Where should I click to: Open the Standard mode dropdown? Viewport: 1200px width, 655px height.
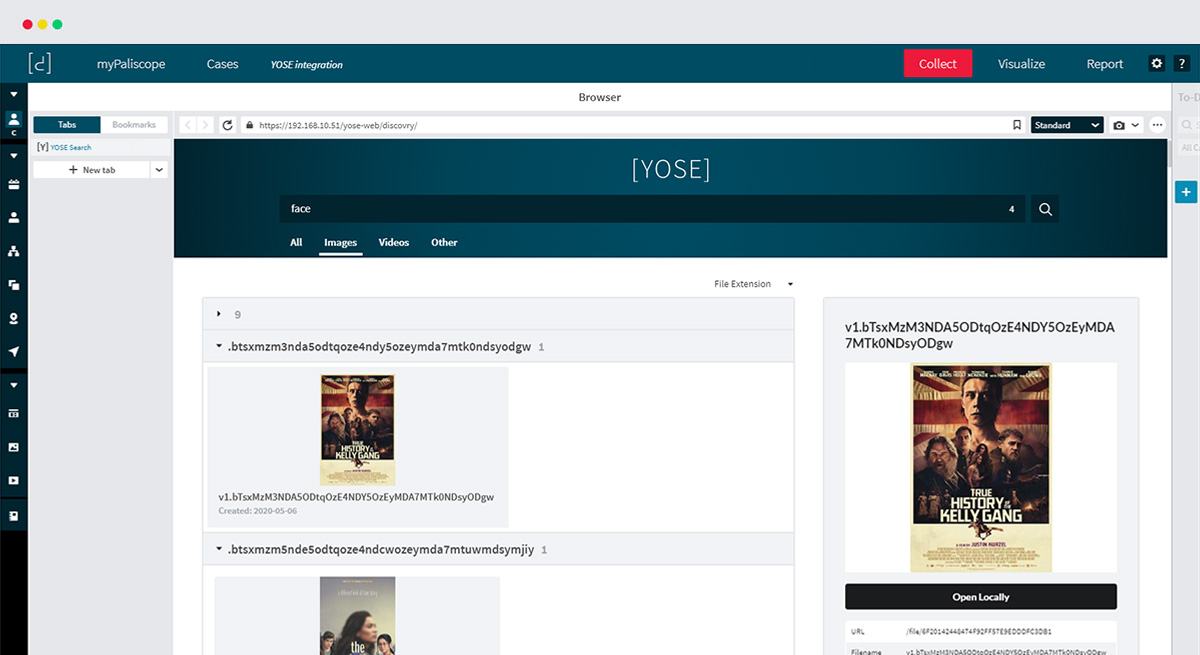coord(1066,125)
